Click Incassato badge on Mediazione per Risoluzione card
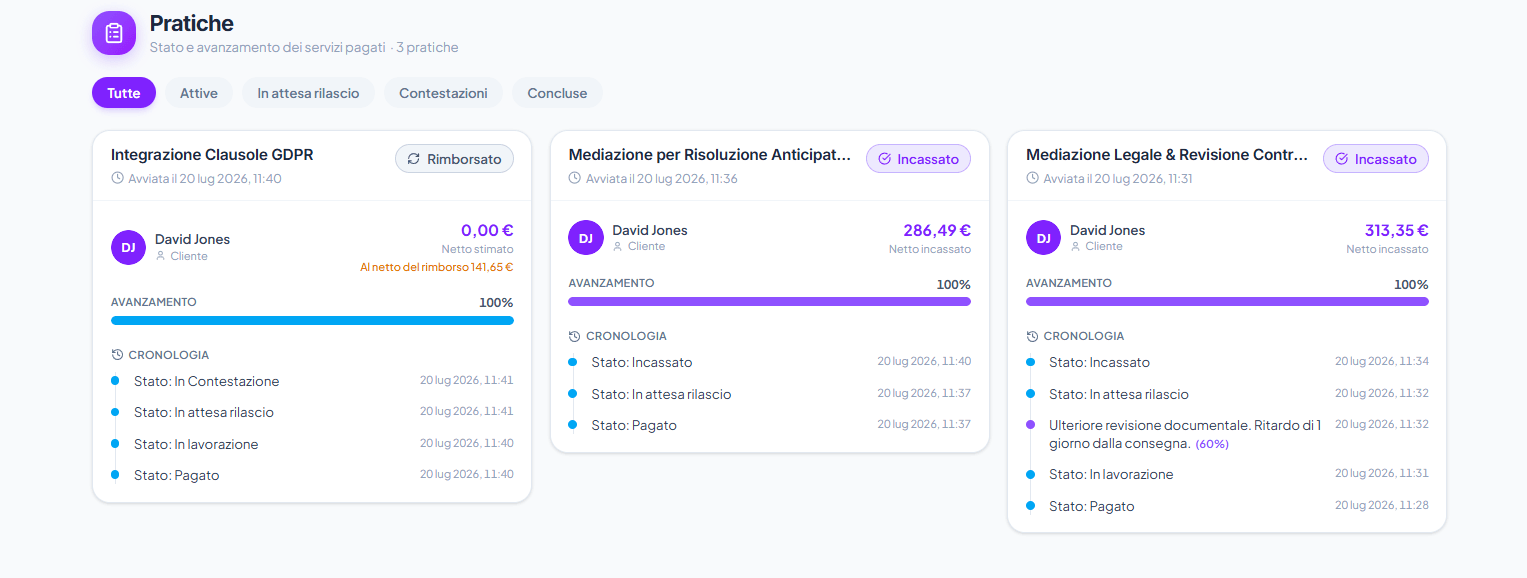Viewport: 1527px width, 578px height. [x=918, y=159]
